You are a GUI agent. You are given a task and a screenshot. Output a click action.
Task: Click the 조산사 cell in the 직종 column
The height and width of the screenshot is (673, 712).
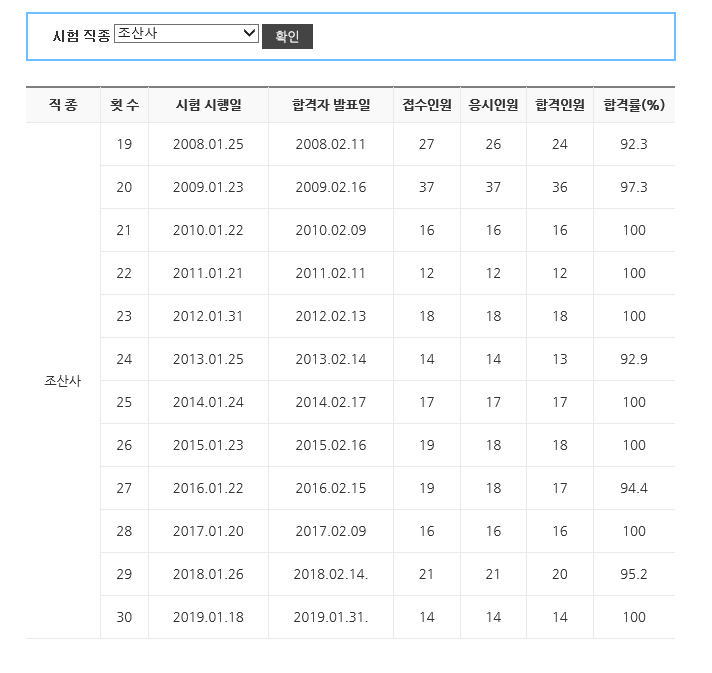click(63, 381)
